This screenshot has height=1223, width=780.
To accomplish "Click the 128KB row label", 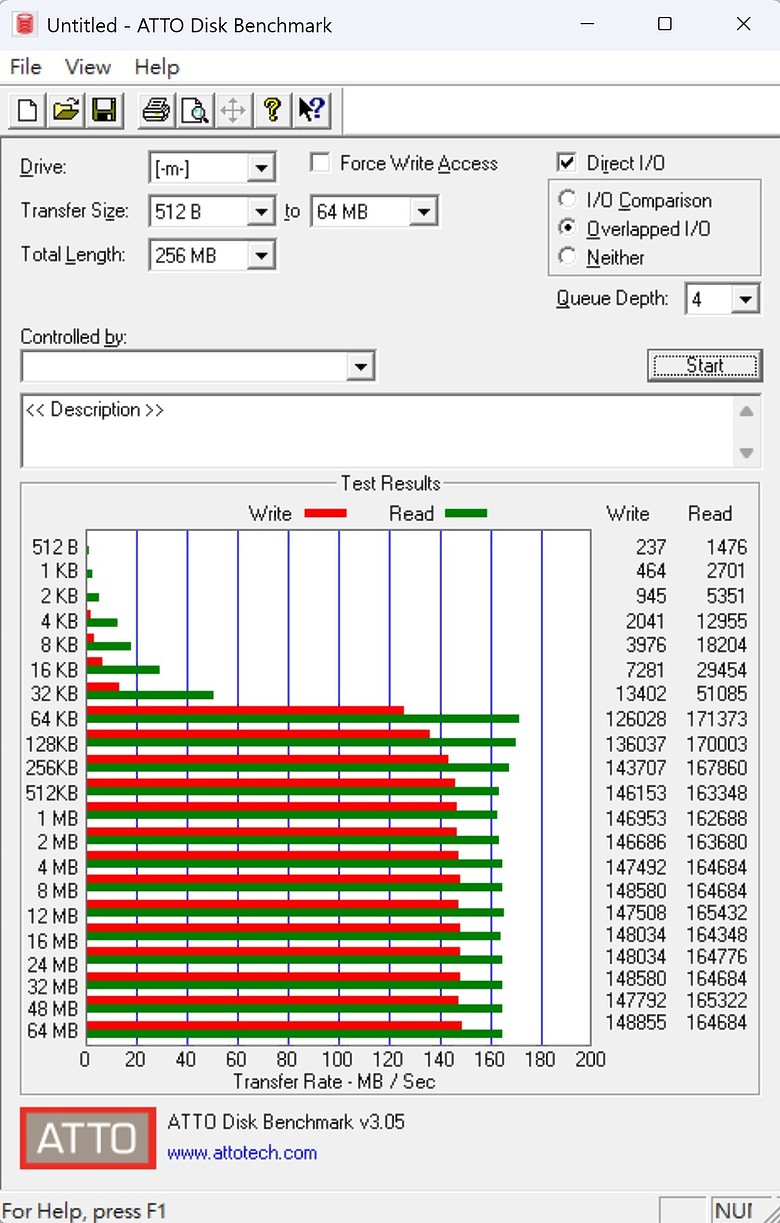I will pos(53,743).
